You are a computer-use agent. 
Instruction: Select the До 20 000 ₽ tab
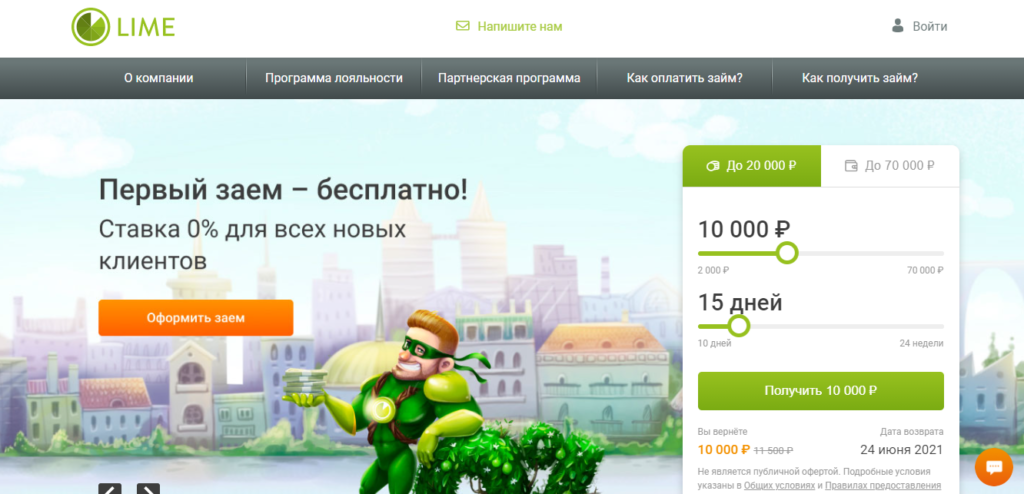(x=752, y=166)
